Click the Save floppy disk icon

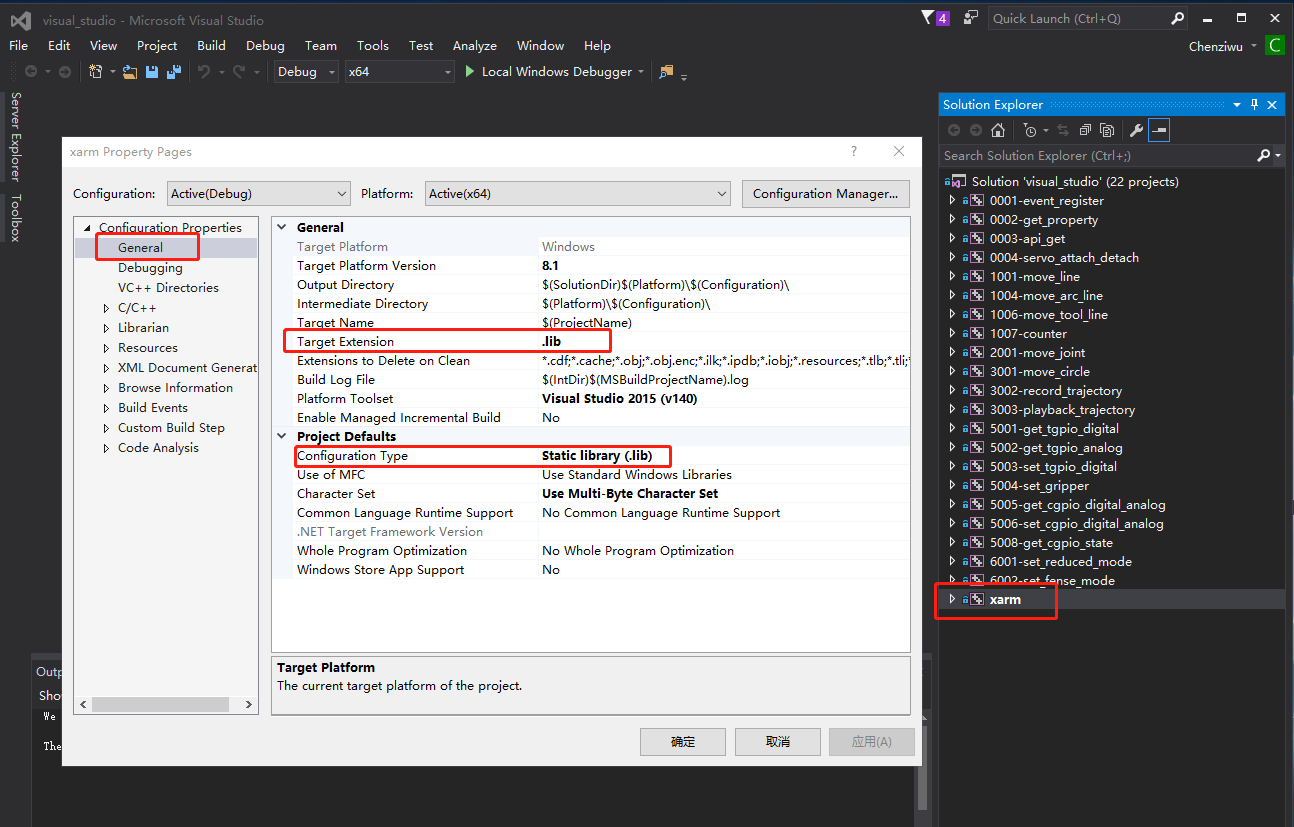(152, 72)
